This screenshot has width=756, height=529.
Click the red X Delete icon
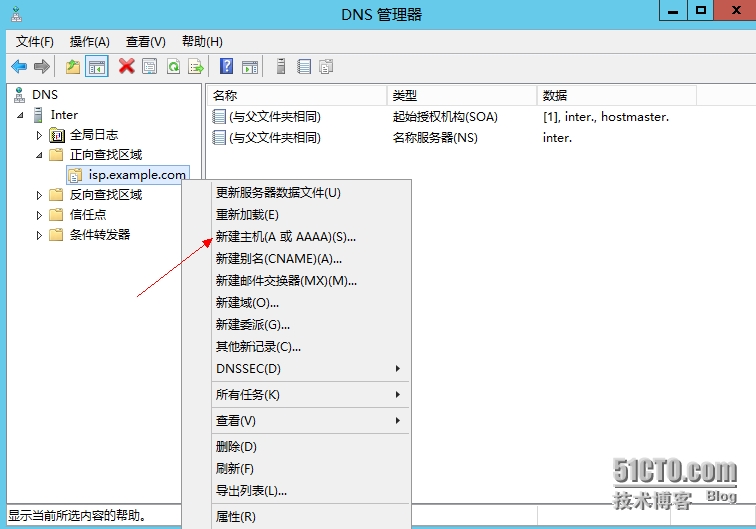[126, 67]
